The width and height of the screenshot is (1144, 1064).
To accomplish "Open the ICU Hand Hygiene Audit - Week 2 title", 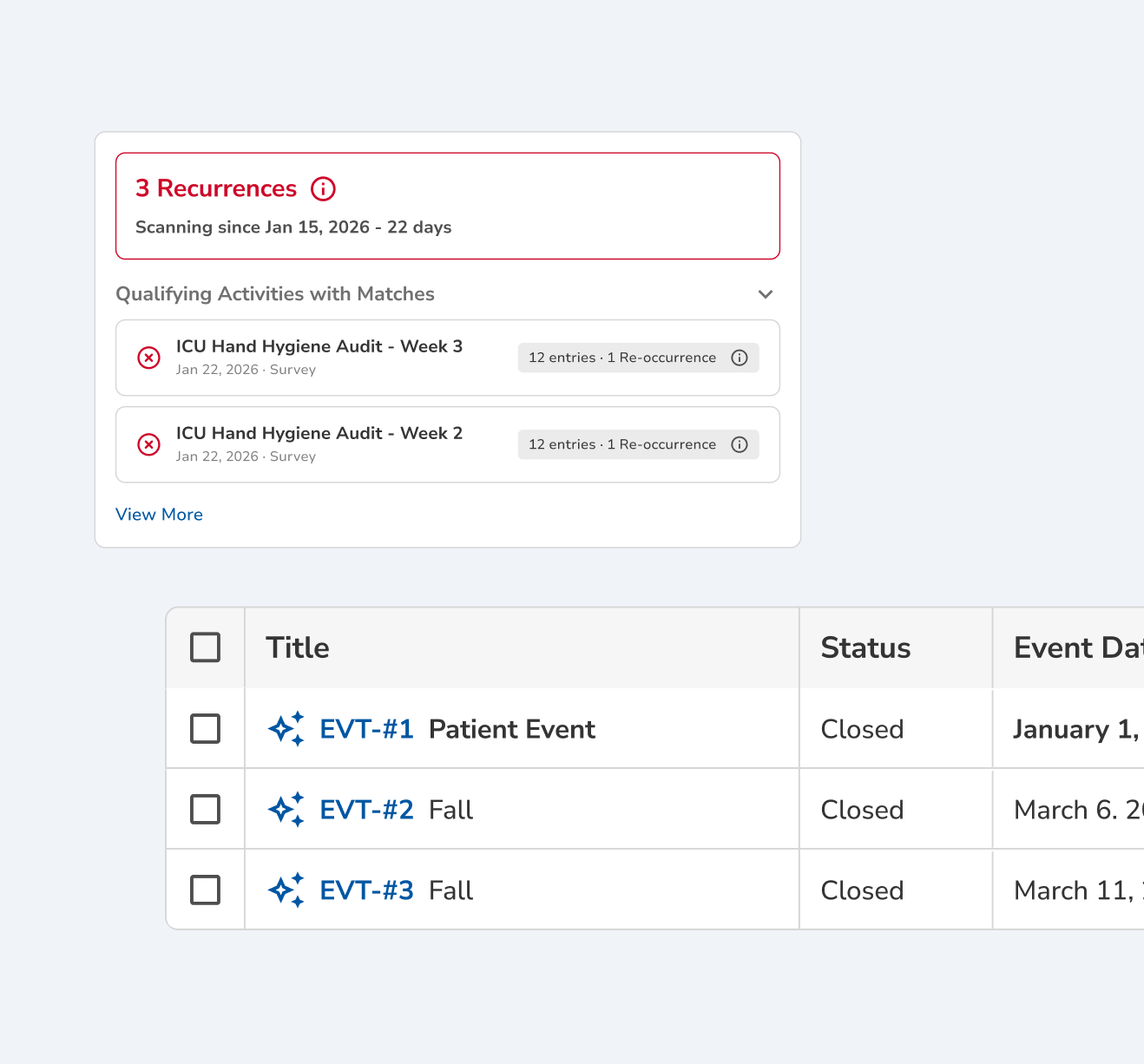I will tap(319, 433).
